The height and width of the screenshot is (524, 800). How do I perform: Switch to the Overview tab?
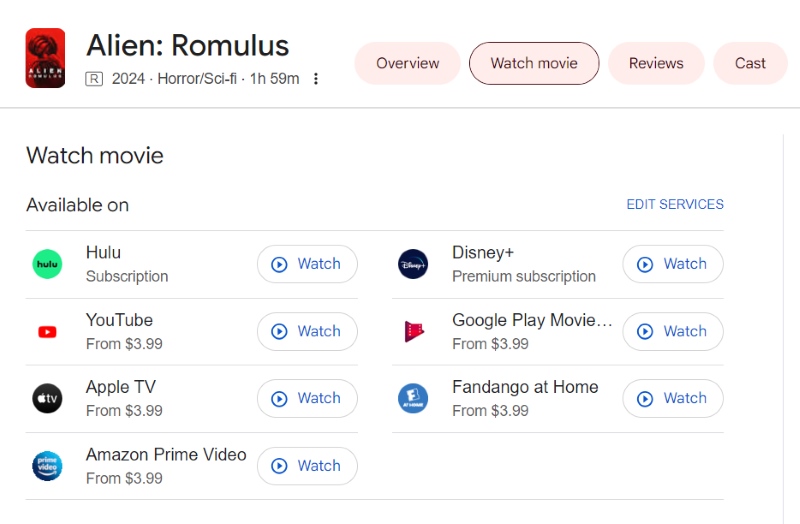(407, 63)
